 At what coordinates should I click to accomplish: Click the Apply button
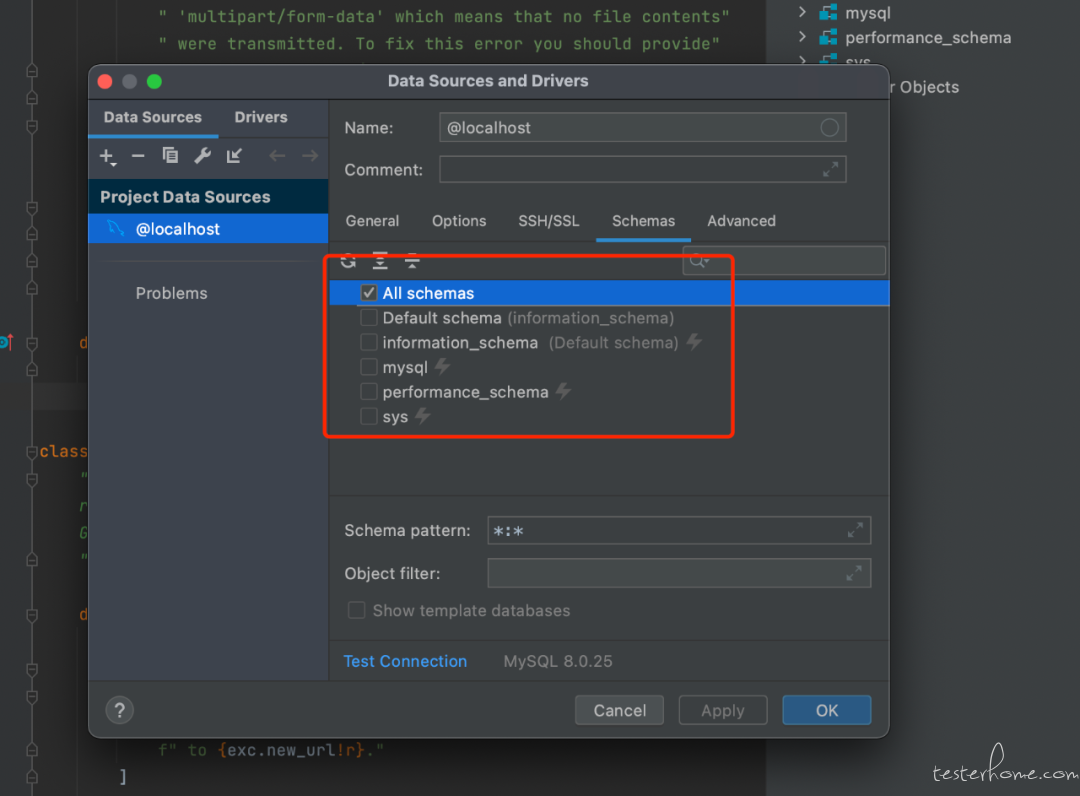[x=723, y=710]
